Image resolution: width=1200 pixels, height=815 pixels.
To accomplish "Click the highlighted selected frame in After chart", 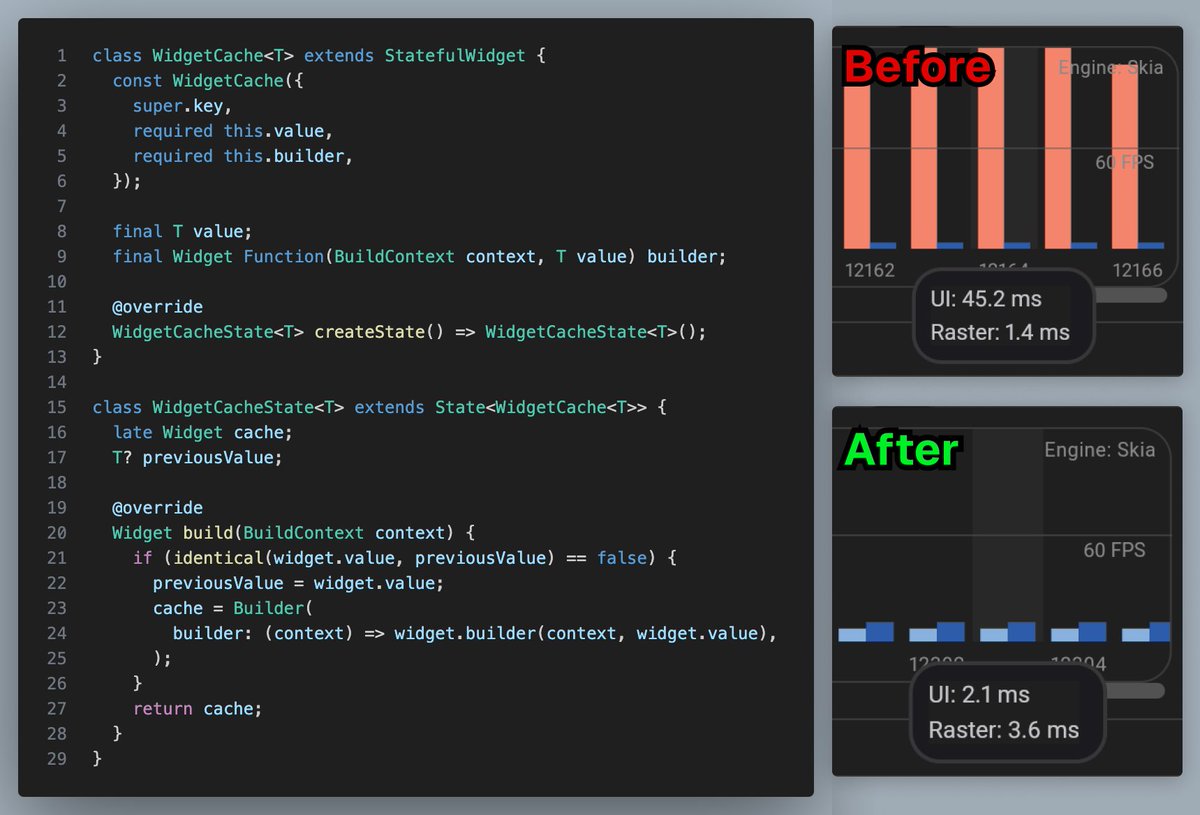I will pyautogui.click(x=1007, y=535).
